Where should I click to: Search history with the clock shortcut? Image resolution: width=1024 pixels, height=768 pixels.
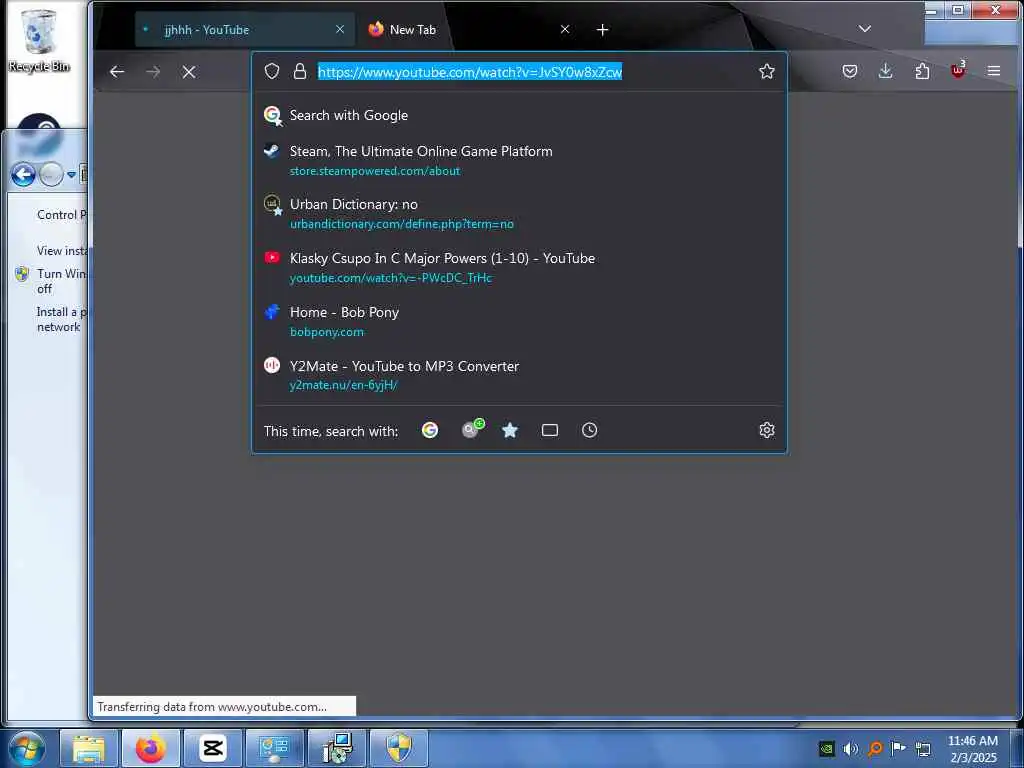[589, 430]
